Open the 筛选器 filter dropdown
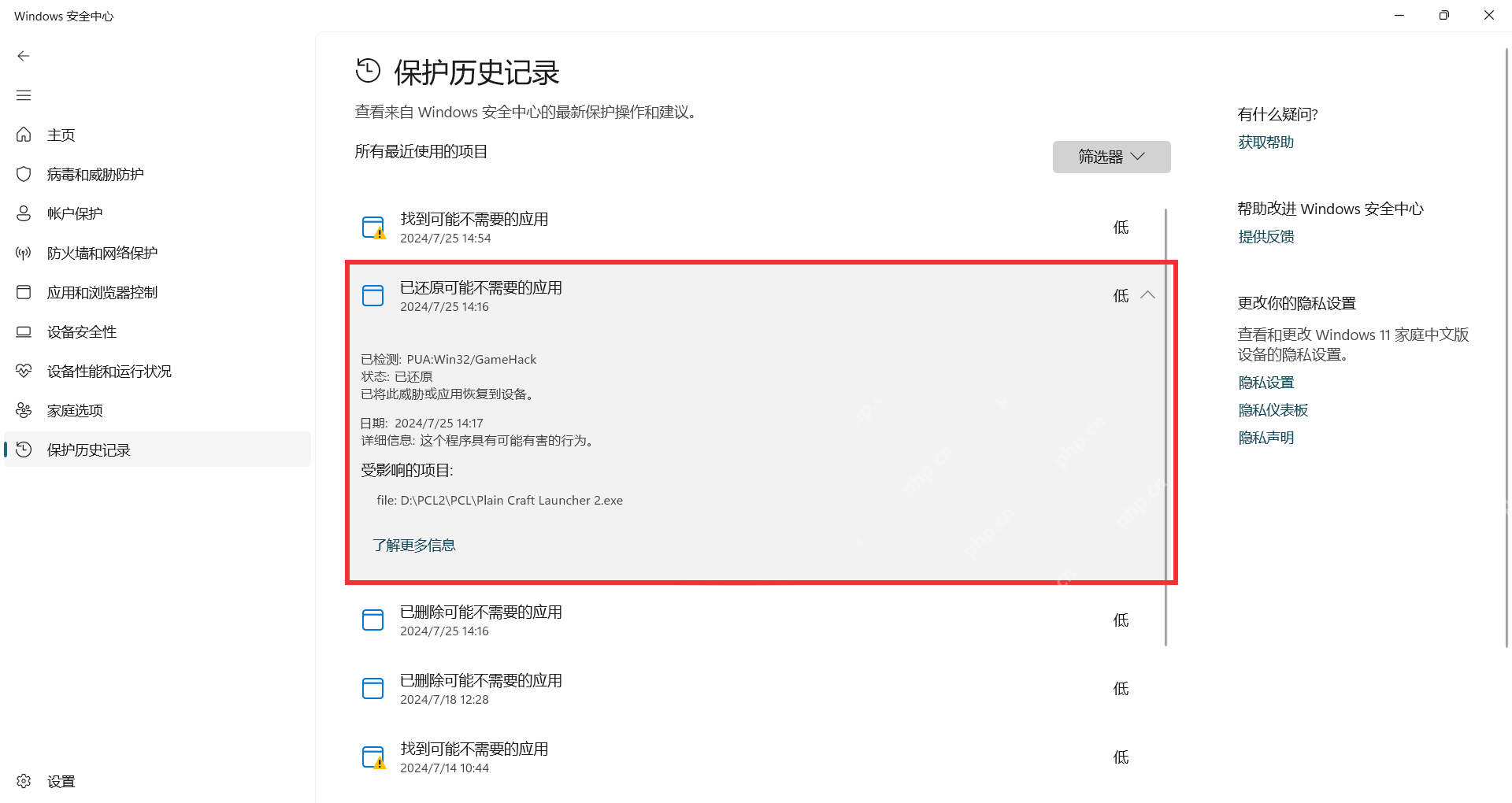 coord(1111,157)
